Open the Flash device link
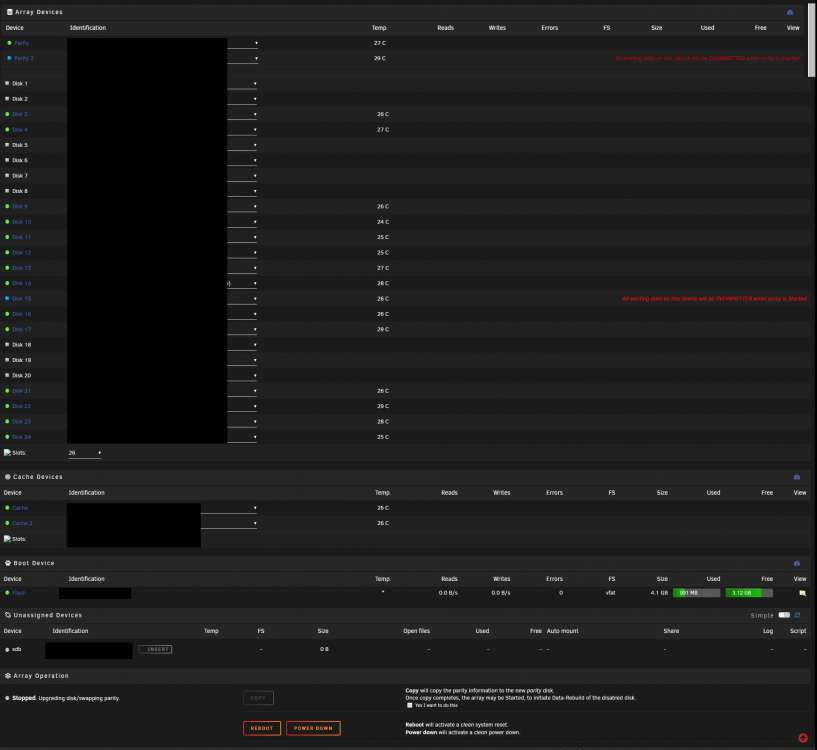Viewport: 817px width, 750px height. click(x=19, y=593)
